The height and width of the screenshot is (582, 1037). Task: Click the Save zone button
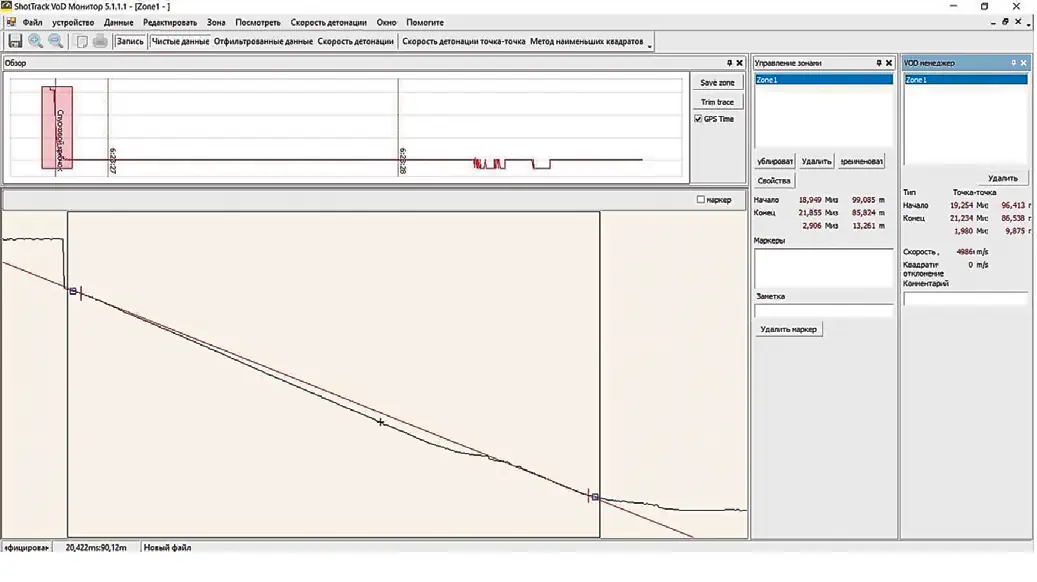click(717, 83)
